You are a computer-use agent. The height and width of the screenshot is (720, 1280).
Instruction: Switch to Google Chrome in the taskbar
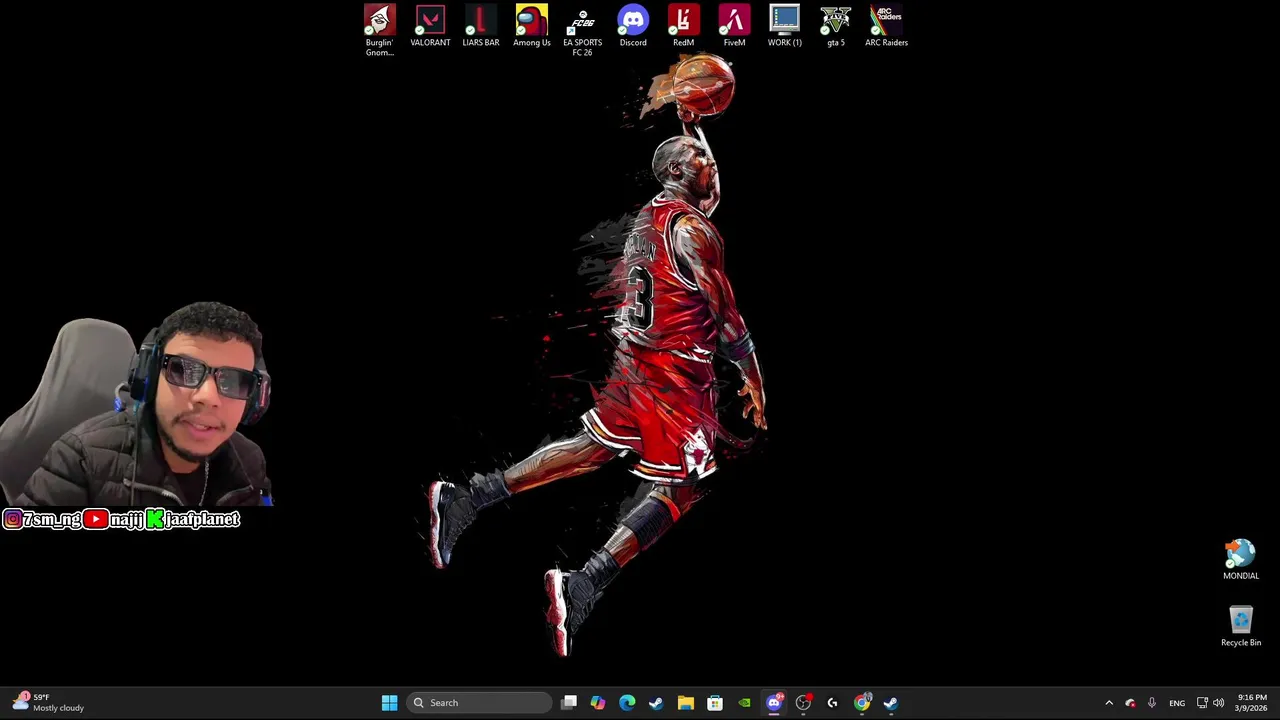click(x=862, y=703)
